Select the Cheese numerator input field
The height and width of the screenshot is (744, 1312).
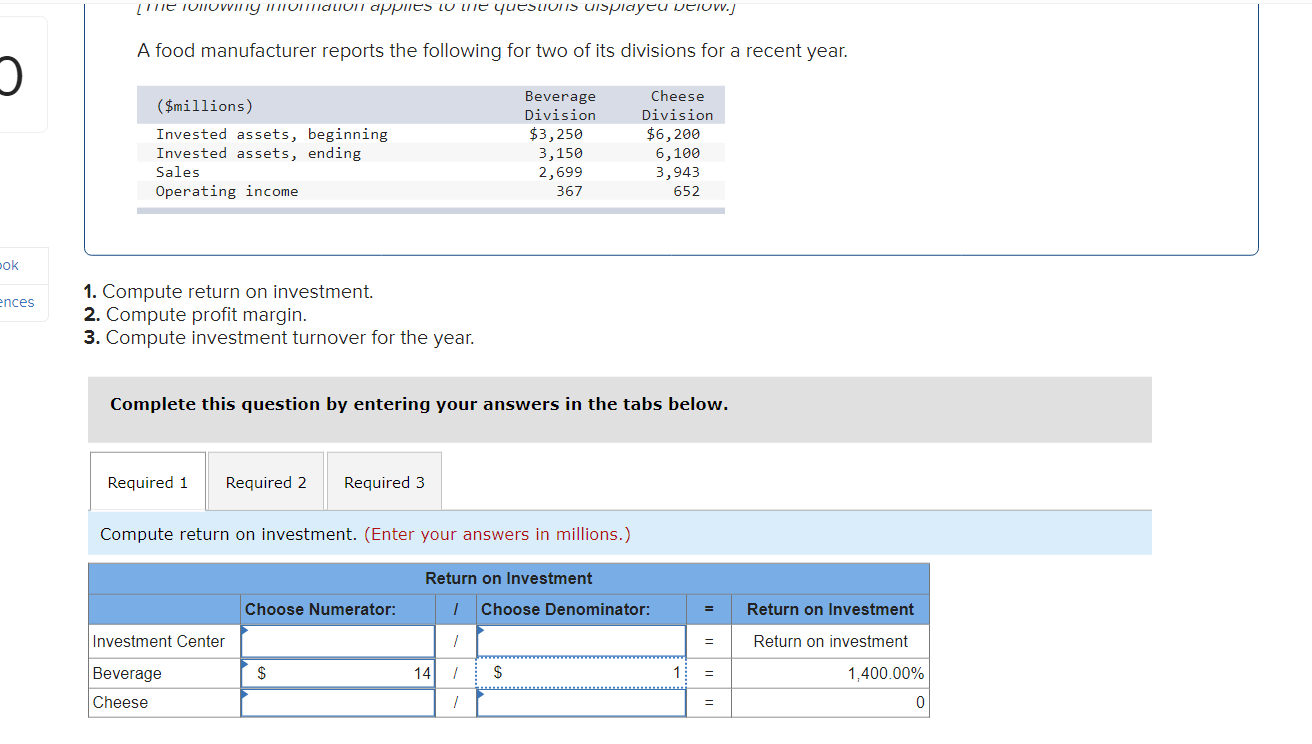click(x=338, y=702)
